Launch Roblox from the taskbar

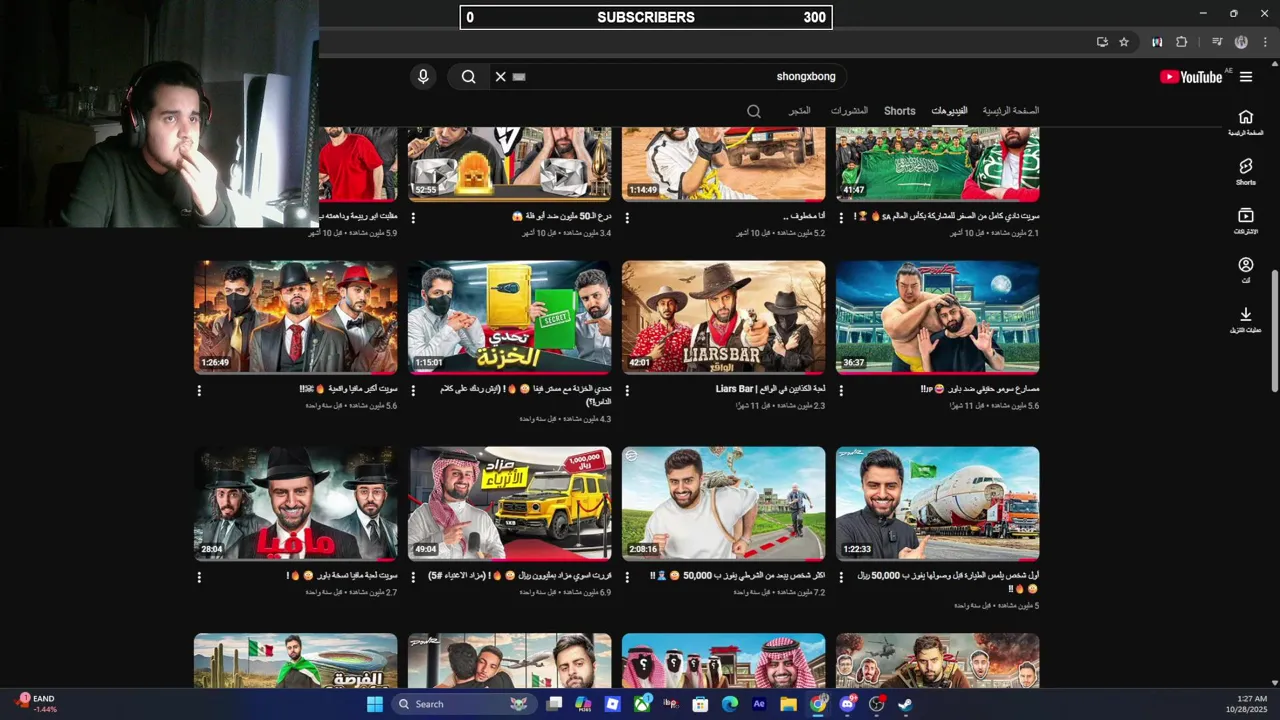coord(613,704)
